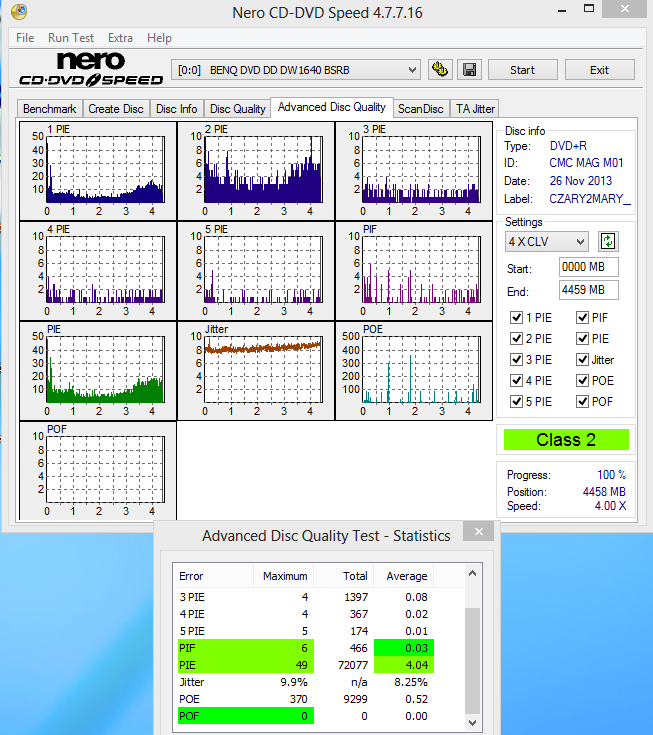
Task: Toggle the 5 PIE checkbox
Action: (516, 401)
